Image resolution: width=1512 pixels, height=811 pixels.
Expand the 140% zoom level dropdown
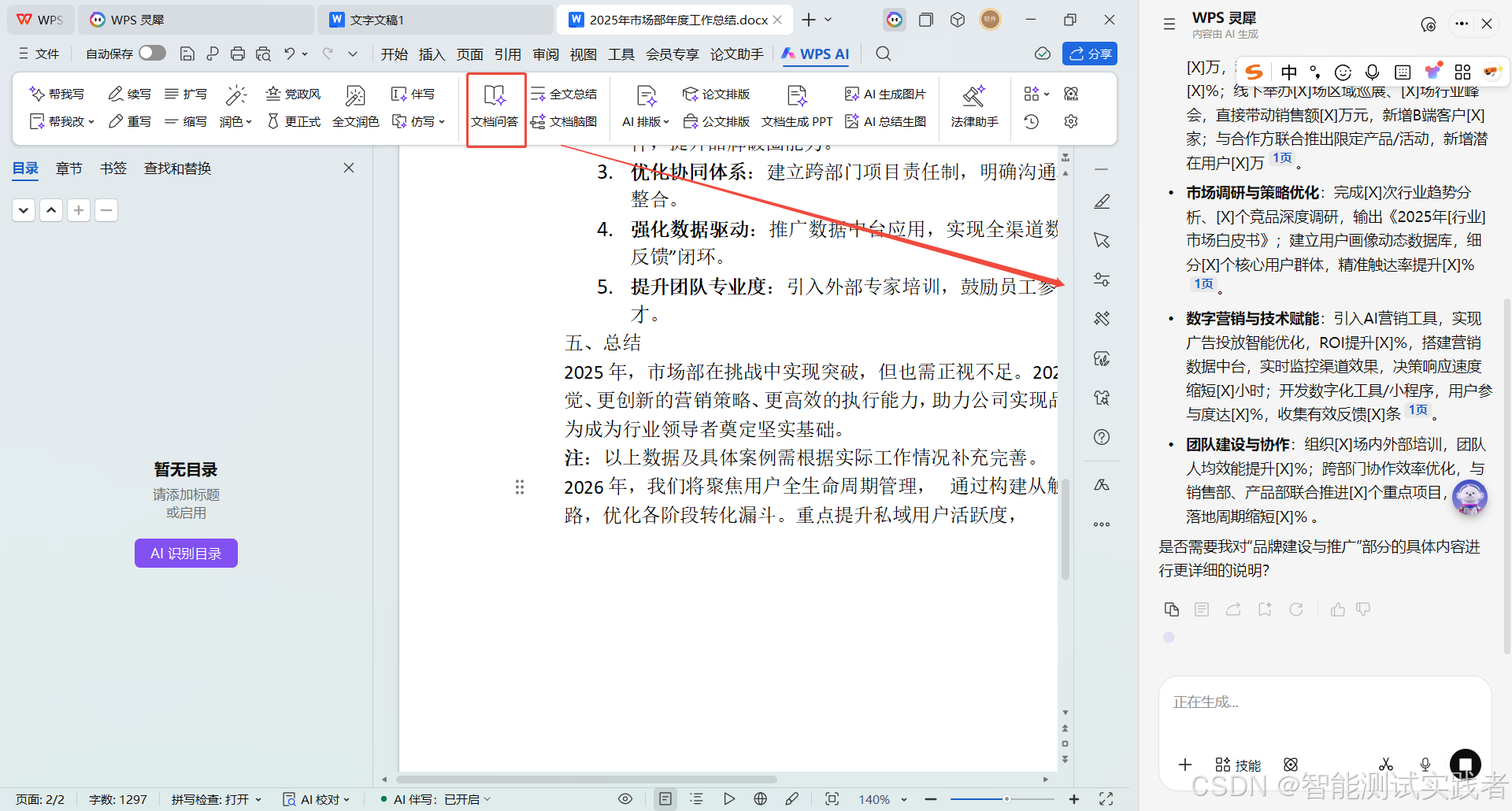coord(902,798)
